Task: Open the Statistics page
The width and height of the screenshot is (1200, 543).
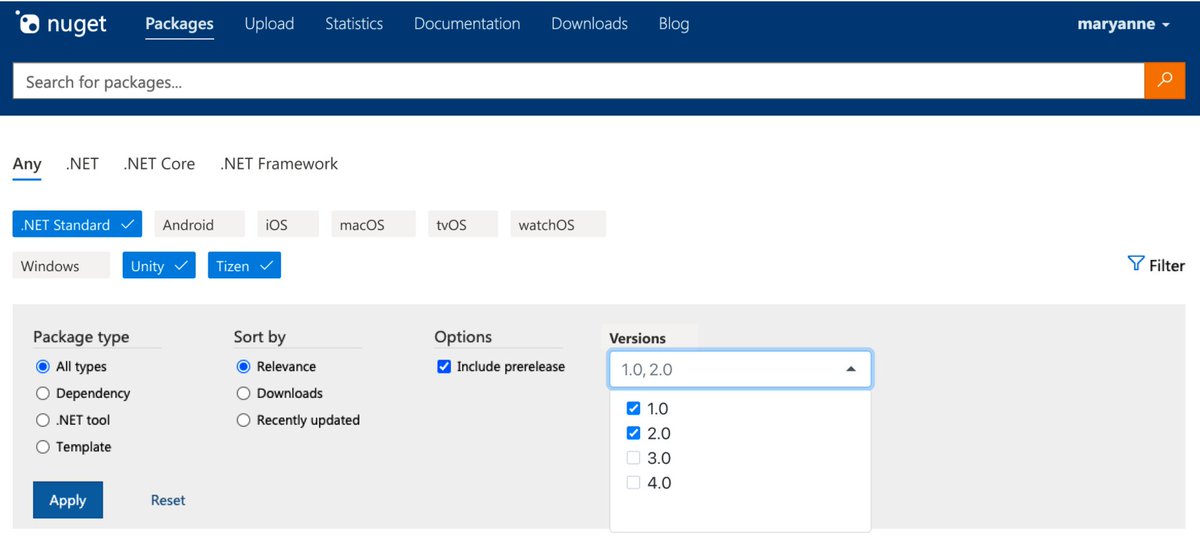Action: (354, 23)
